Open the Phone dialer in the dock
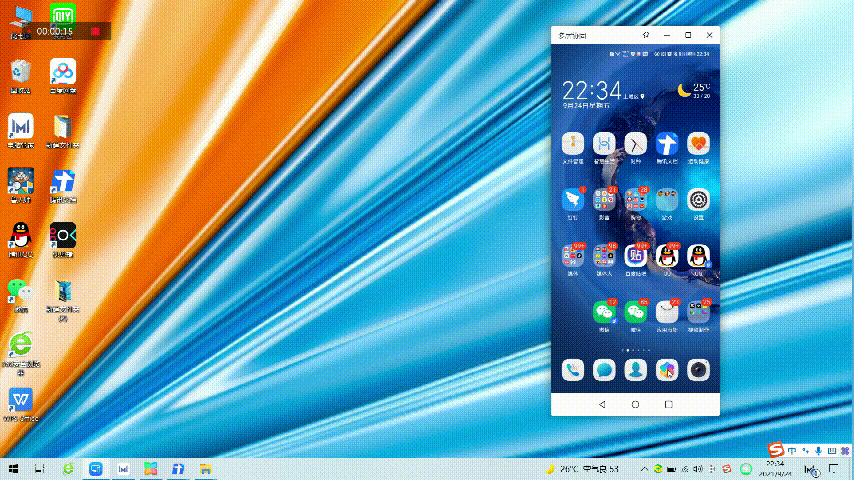 [x=572, y=370]
